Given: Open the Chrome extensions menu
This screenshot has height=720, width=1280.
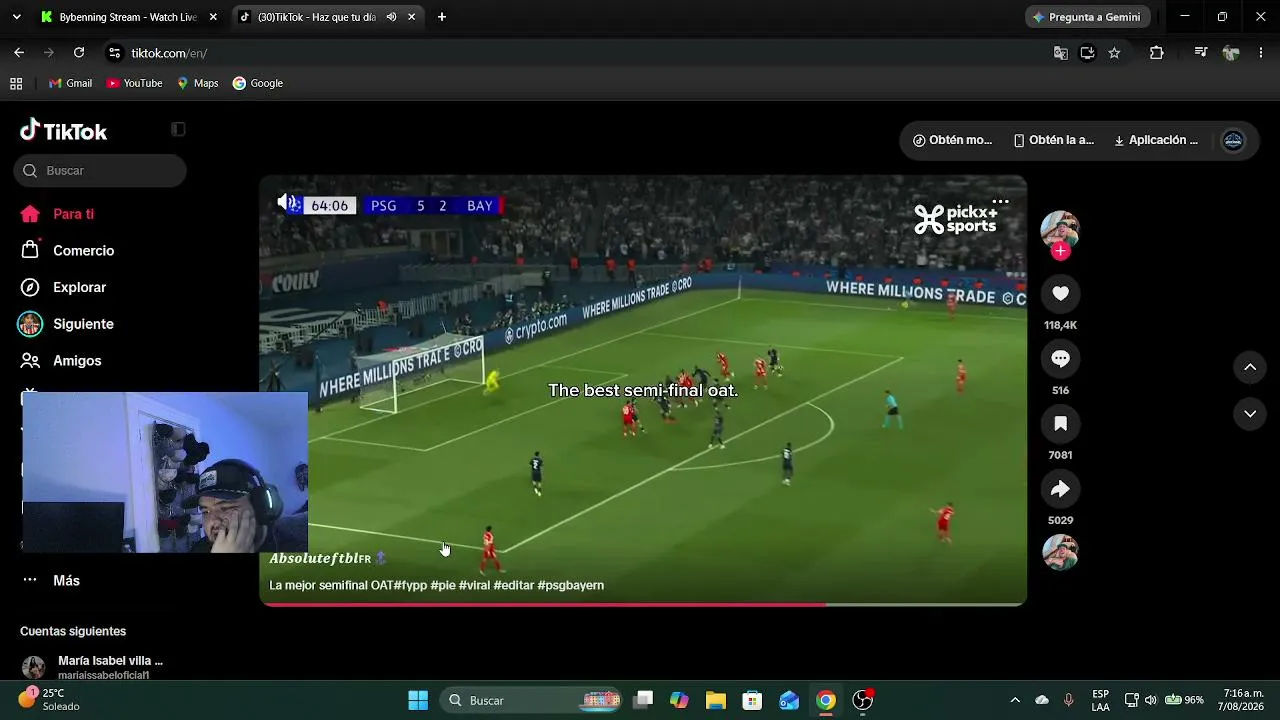Looking at the screenshot, I should click(x=1157, y=53).
